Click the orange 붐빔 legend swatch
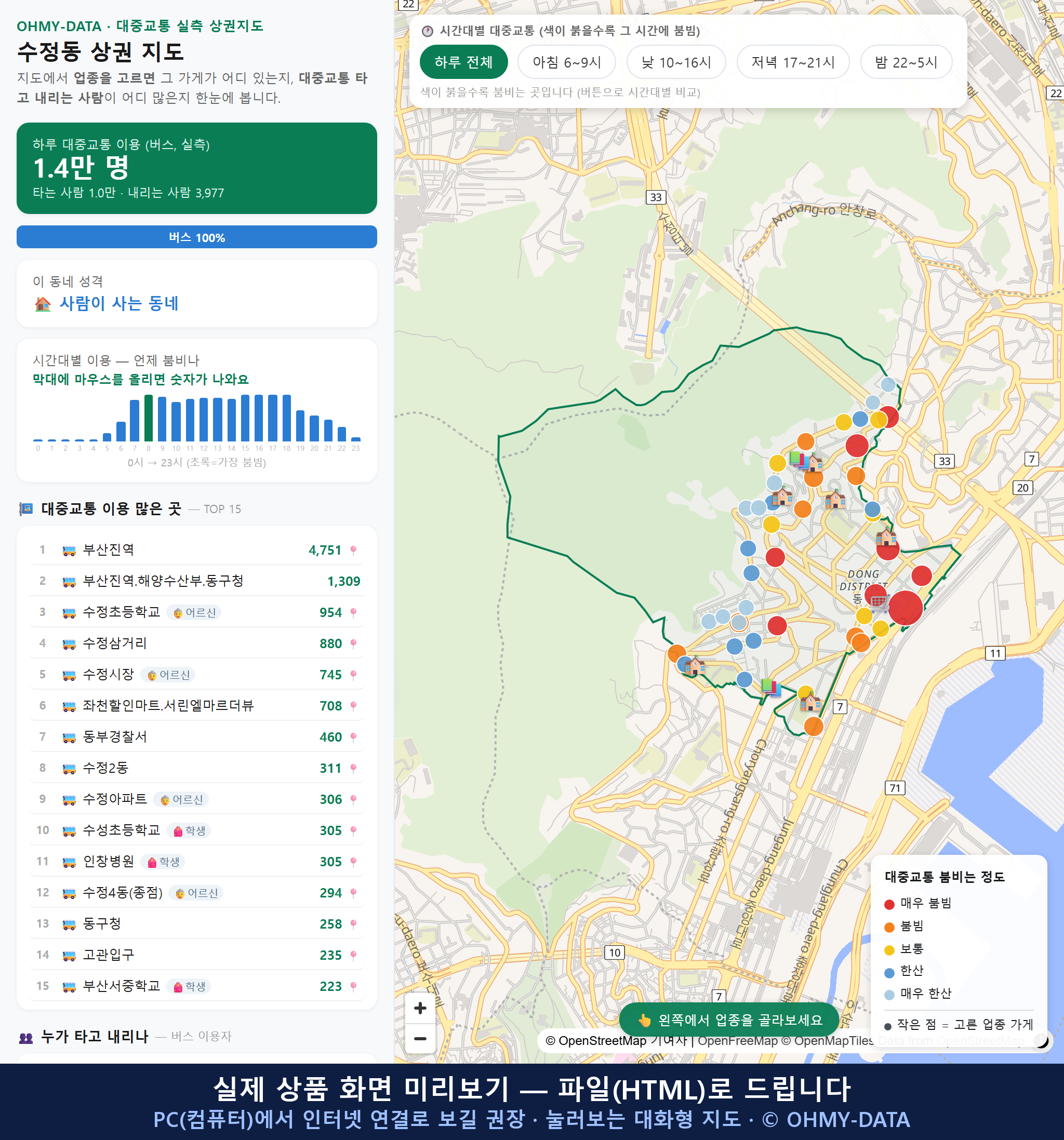This screenshot has height=1140, width=1064. click(x=889, y=927)
